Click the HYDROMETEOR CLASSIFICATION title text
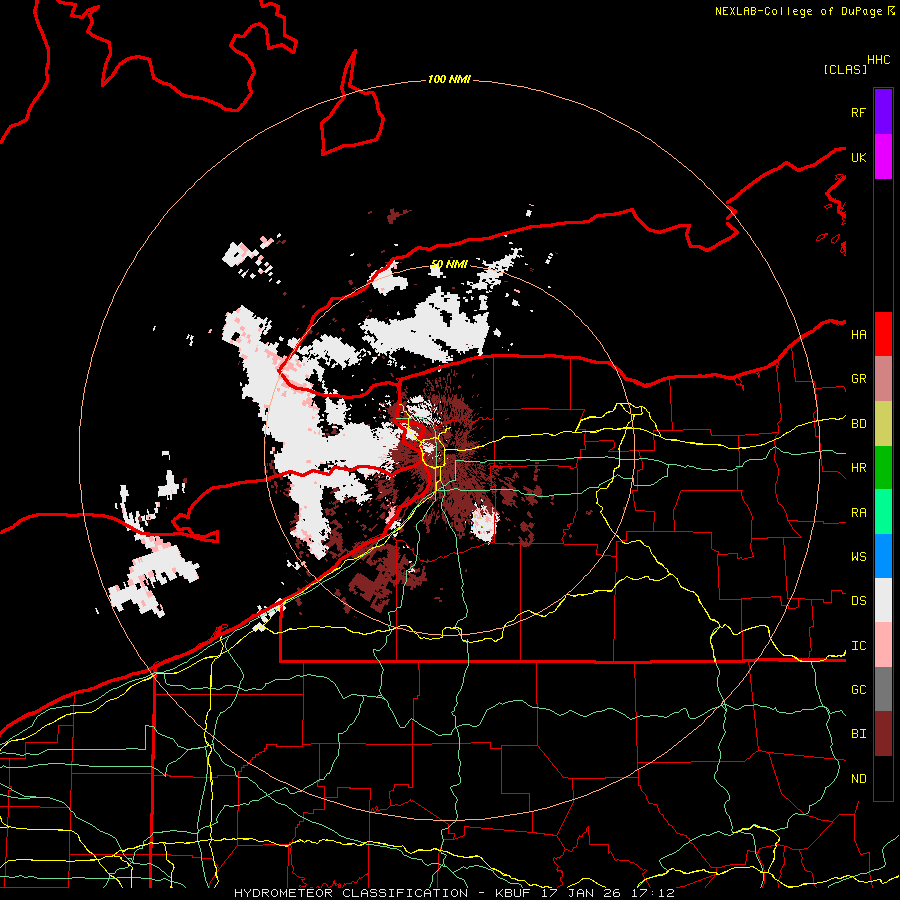The image size is (900, 900). [x=351, y=893]
